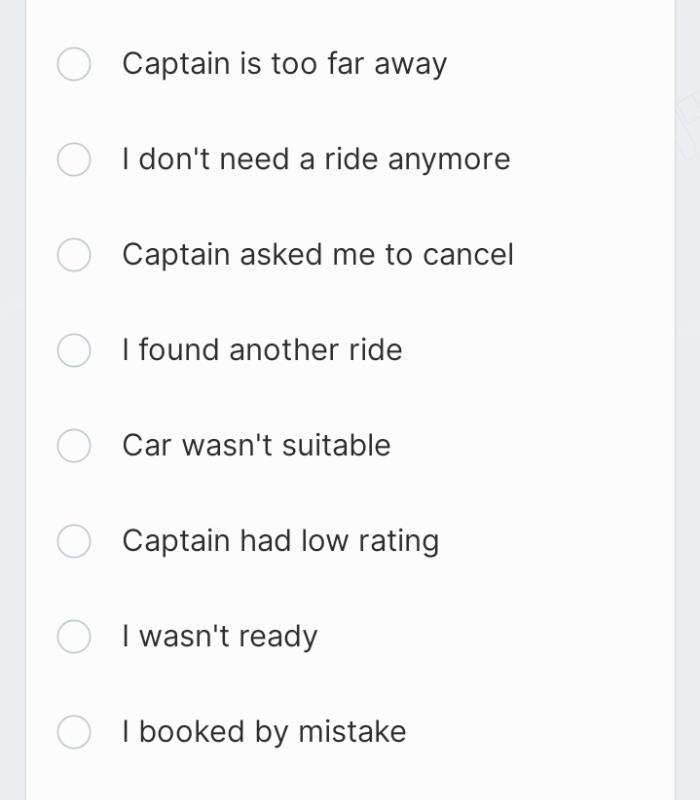Viewport: 700px width, 800px height.
Task: Click the 'Captain asked me to cancel' label
Action: [x=318, y=255]
